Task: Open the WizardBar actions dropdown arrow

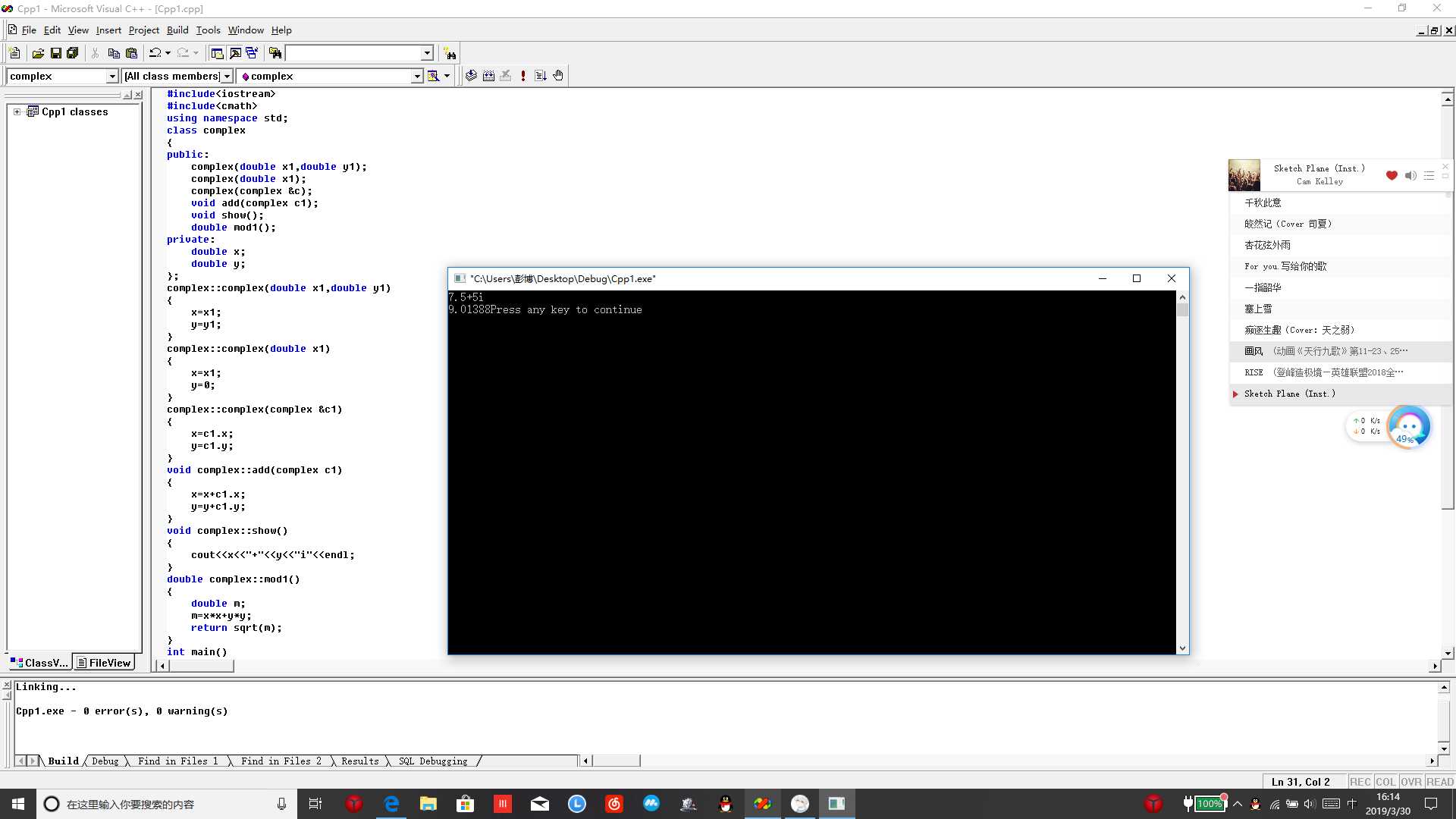Action: pyautogui.click(x=447, y=76)
